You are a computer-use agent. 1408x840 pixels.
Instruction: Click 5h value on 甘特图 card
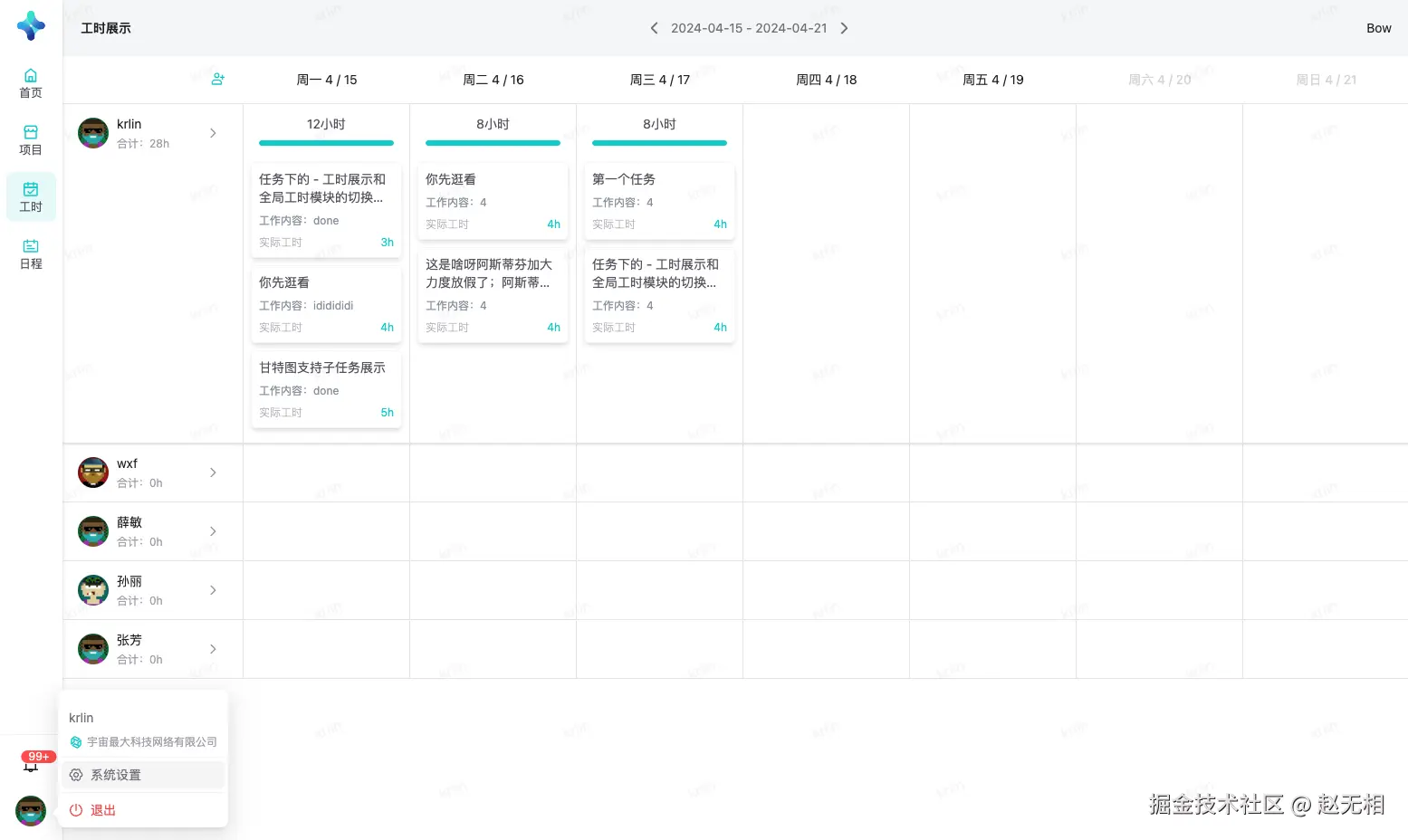click(x=387, y=413)
